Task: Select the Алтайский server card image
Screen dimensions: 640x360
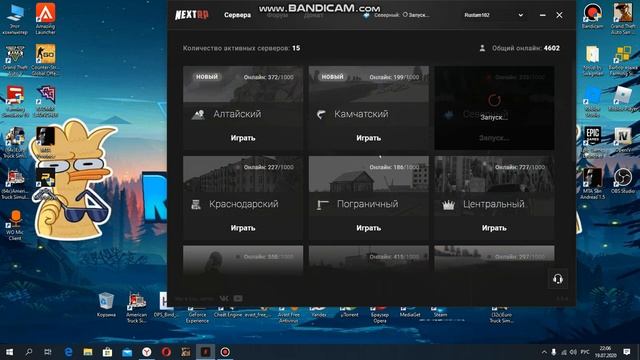Action: click(243, 84)
